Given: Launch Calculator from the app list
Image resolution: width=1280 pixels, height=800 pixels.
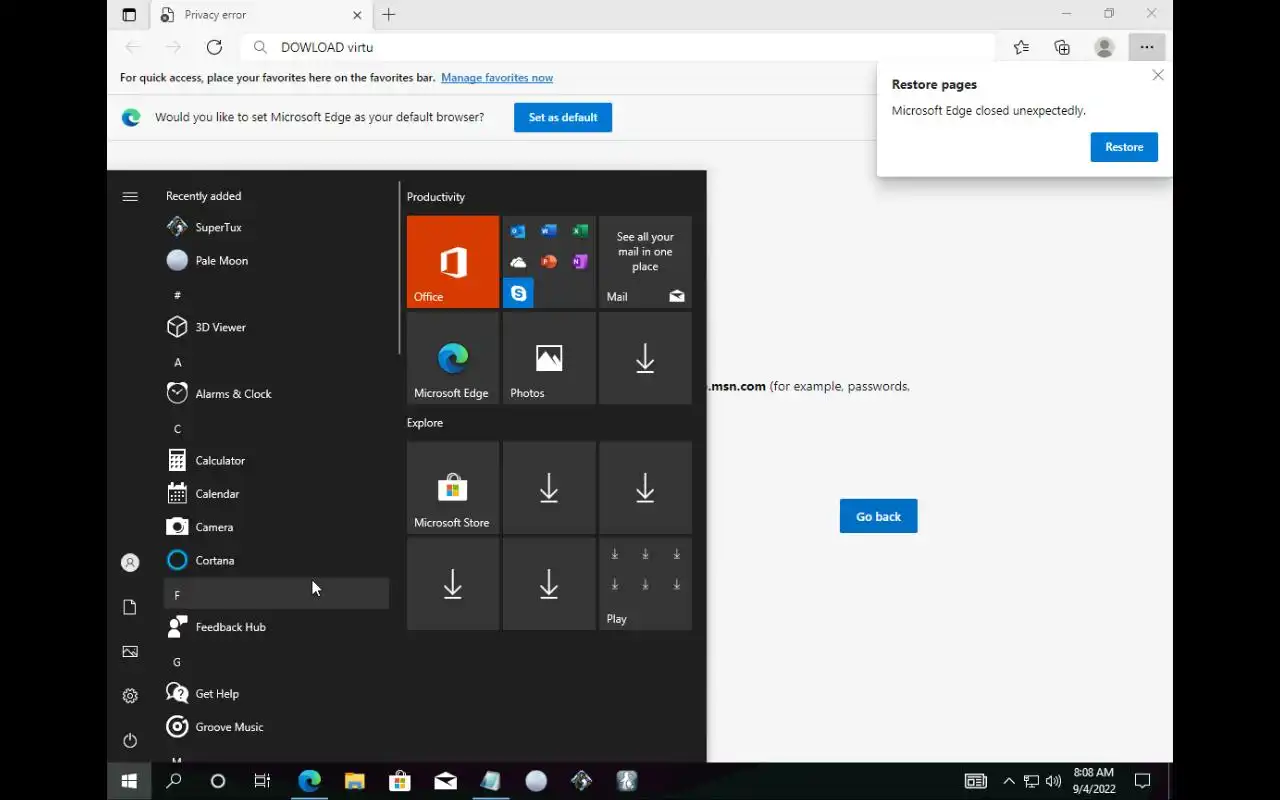Looking at the screenshot, I should 276,460.
